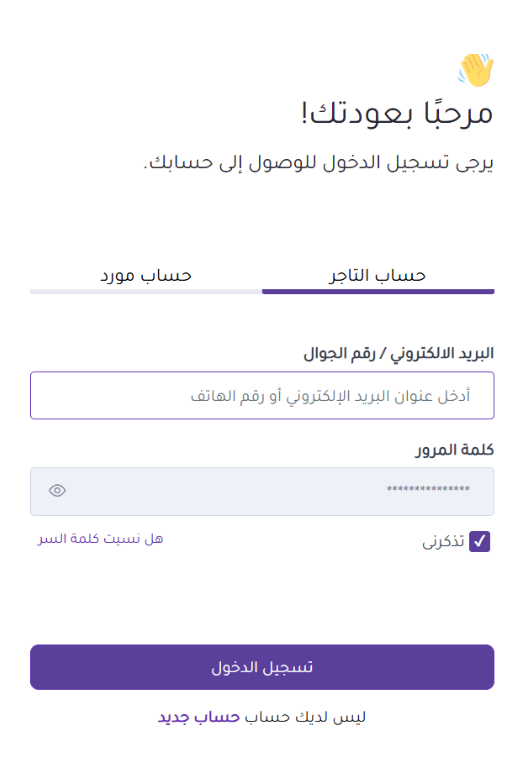Image resolution: width=528 pixels, height=761 pixels.
Task: Click the أدخل عنوان البريد placeholder text
Action: point(330,396)
